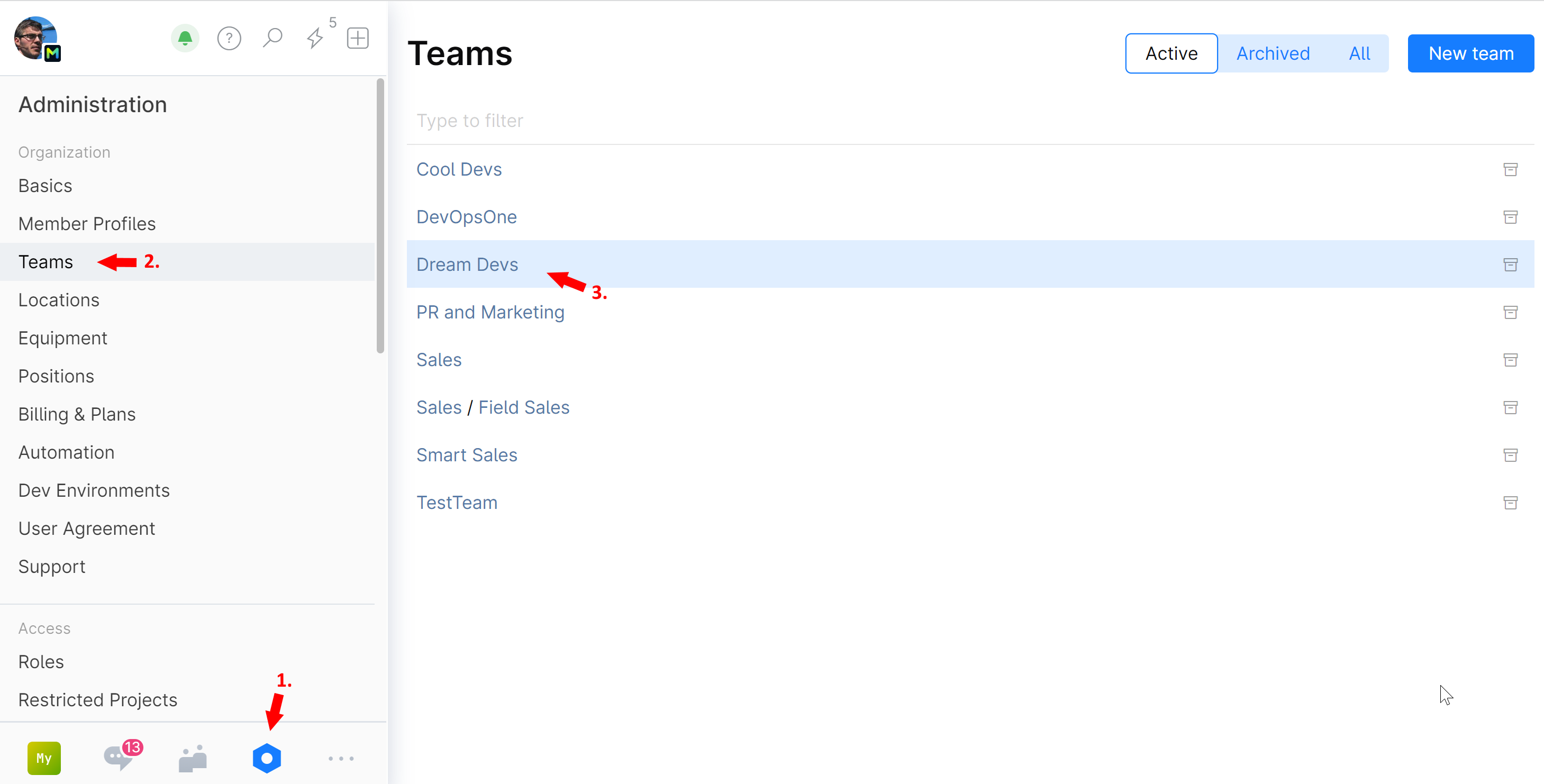Click the Type to filter field
The image size is (1544, 784).
[600, 120]
